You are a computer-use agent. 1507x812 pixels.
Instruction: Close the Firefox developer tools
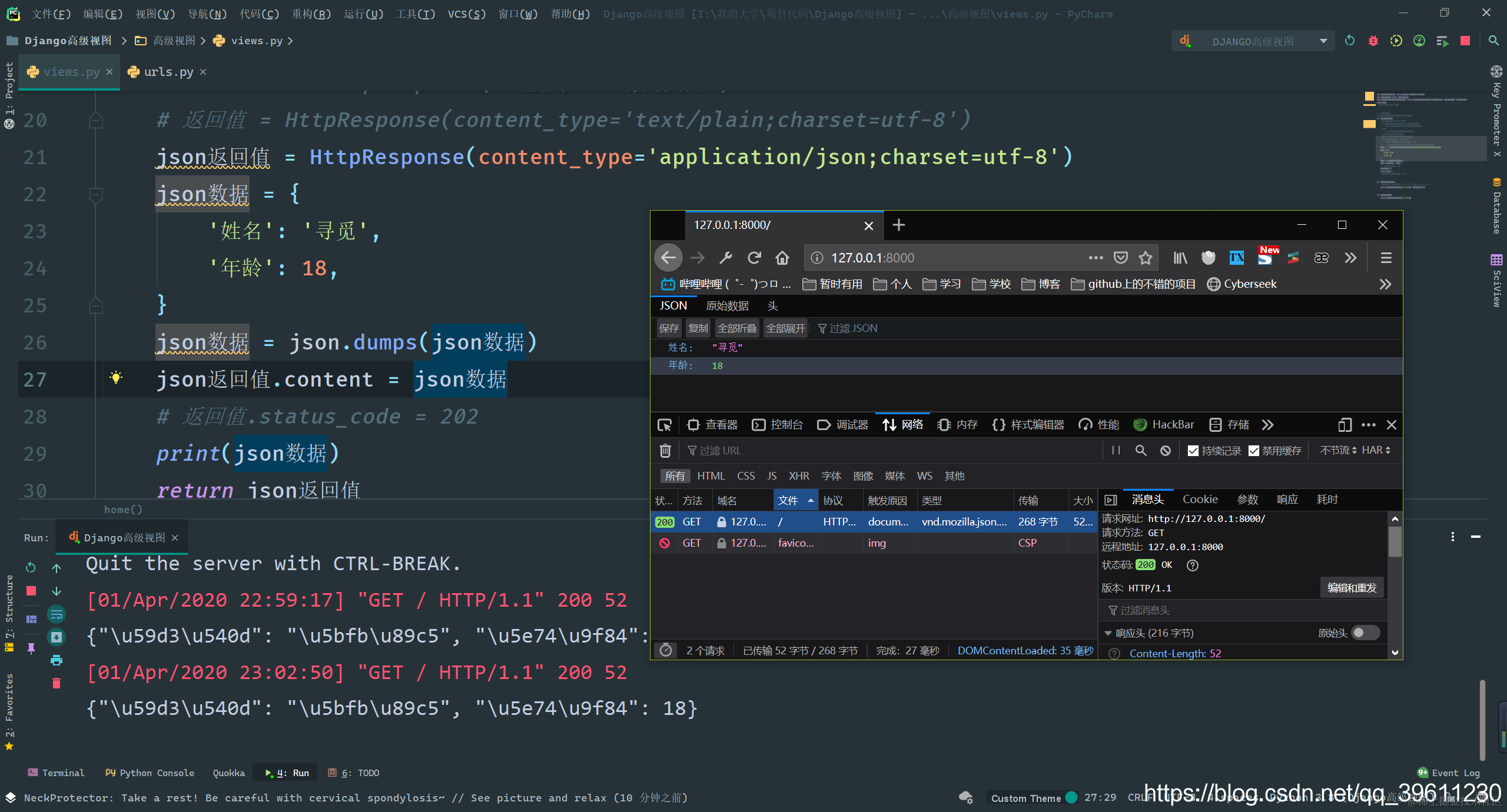click(x=1392, y=425)
